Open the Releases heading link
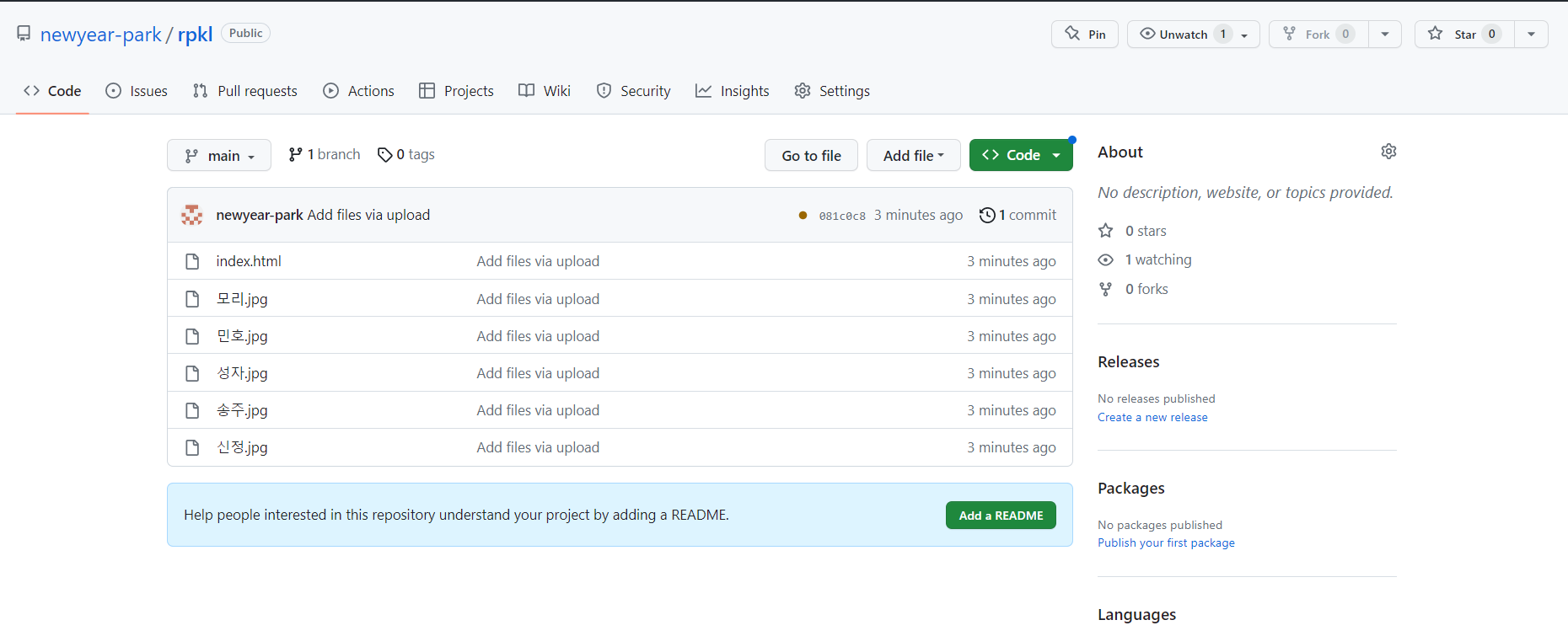This screenshot has height=636, width=1568. coord(1128,362)
